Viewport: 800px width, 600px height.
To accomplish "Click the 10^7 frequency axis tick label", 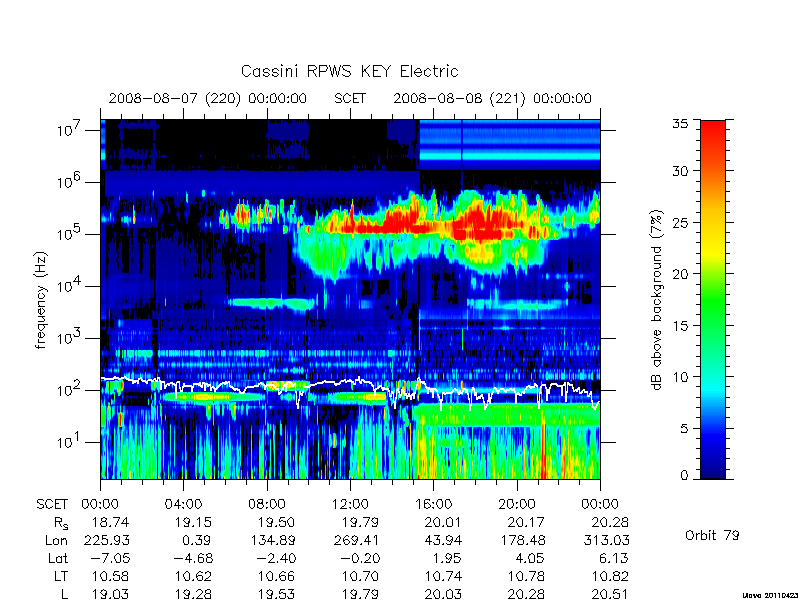I will tap(70, 129).
